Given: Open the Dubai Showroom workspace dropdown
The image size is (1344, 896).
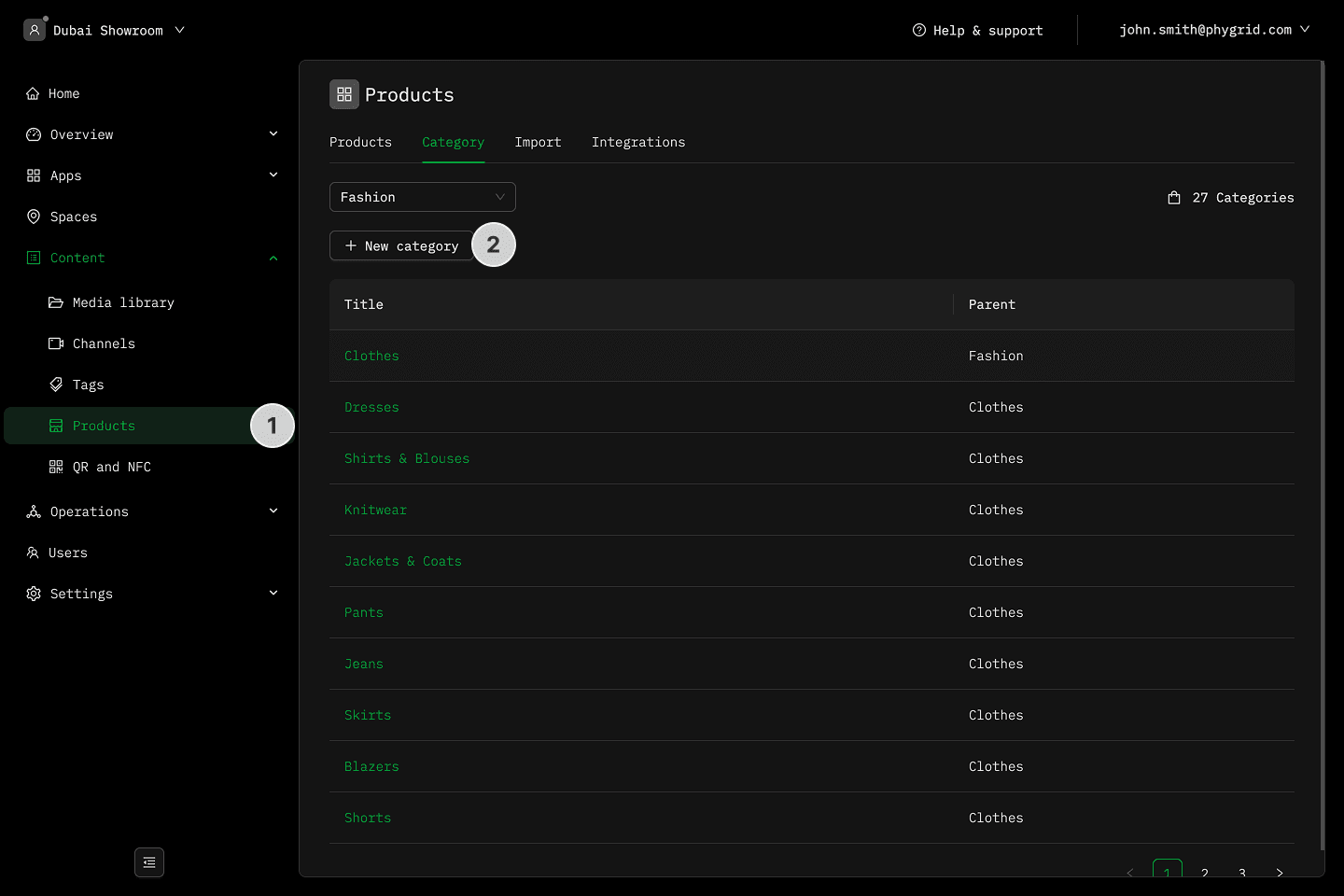Looking at the screenshot, I should point(179,30).
